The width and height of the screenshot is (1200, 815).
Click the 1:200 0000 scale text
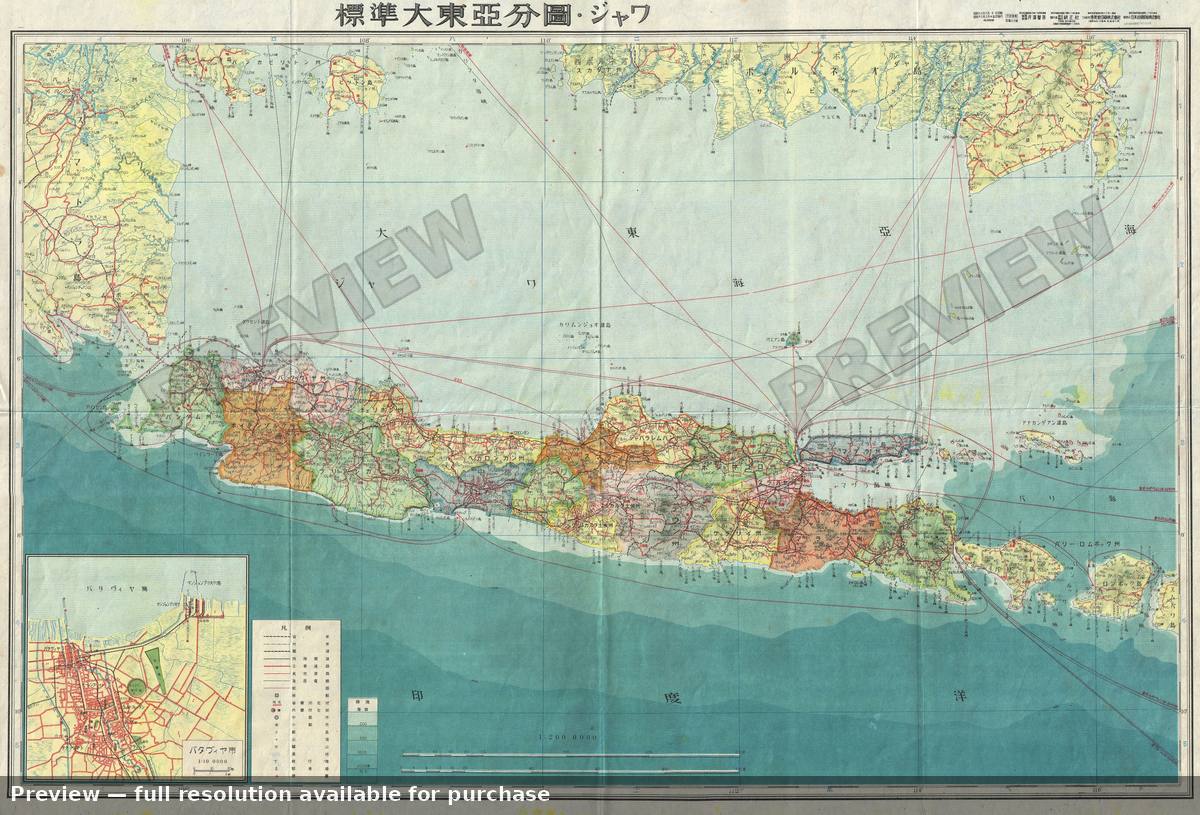(568, 737)
